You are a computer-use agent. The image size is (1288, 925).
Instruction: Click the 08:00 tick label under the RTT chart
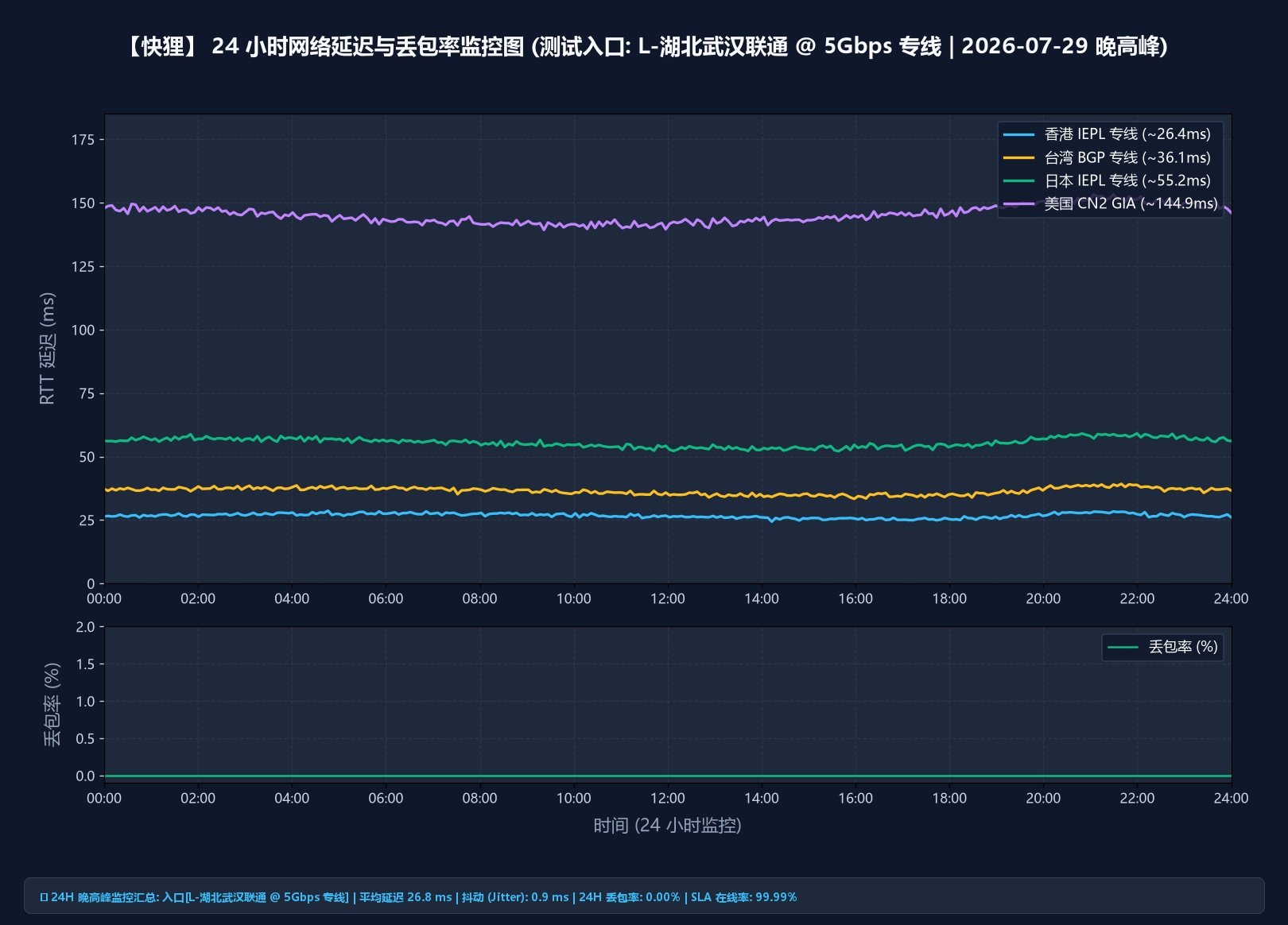click(x=479, y=599)
